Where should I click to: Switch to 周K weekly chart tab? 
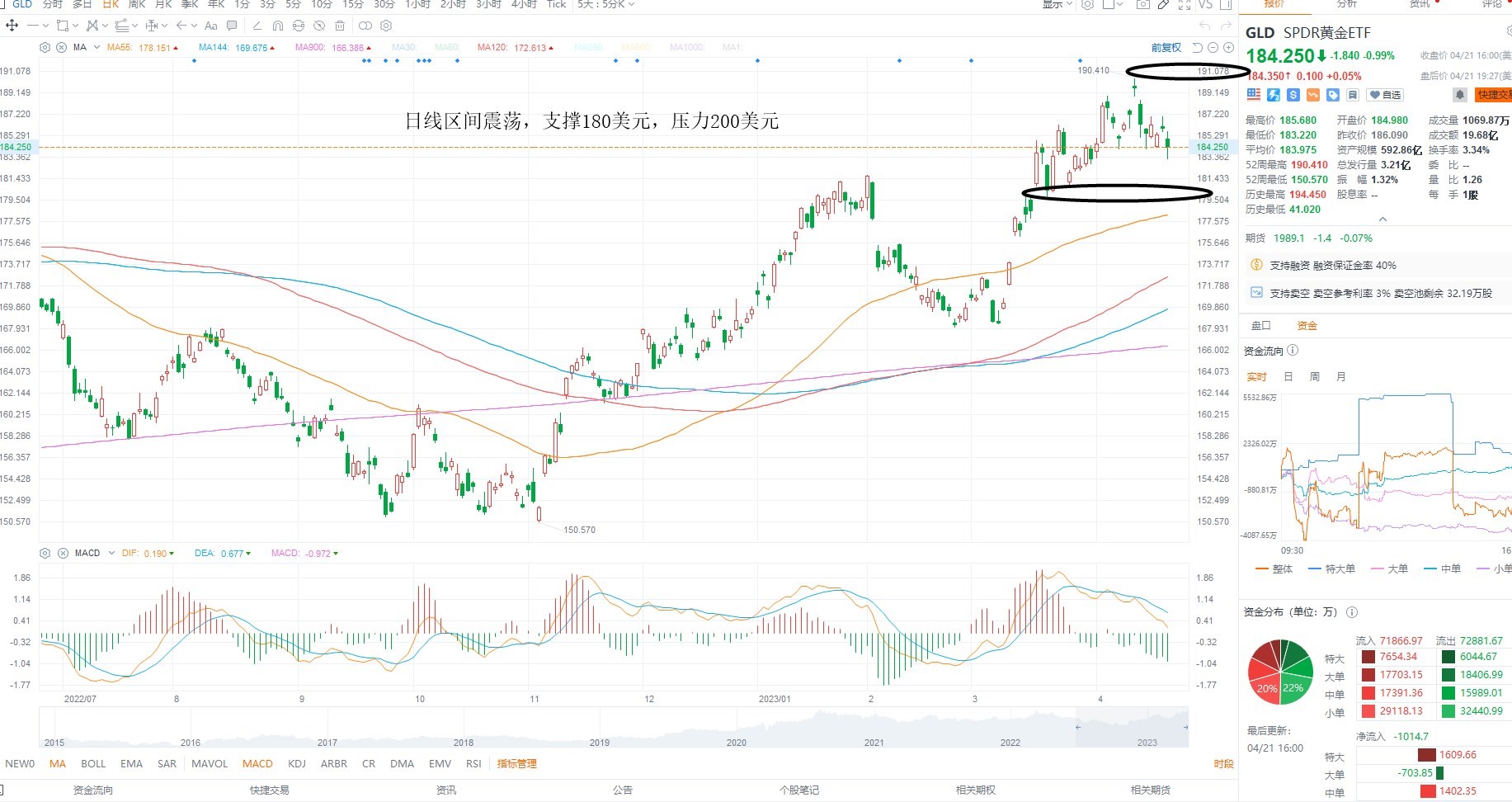[x=137, y=4]
